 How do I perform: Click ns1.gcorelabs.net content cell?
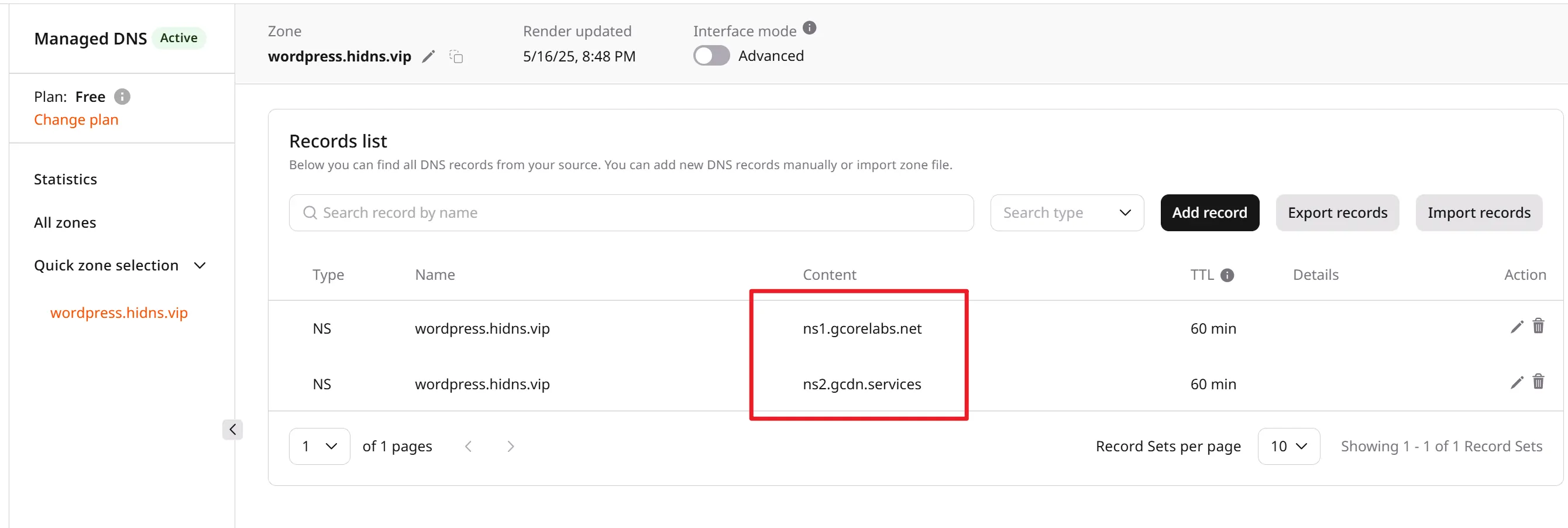pyautogui.click(x=862, y=329)
